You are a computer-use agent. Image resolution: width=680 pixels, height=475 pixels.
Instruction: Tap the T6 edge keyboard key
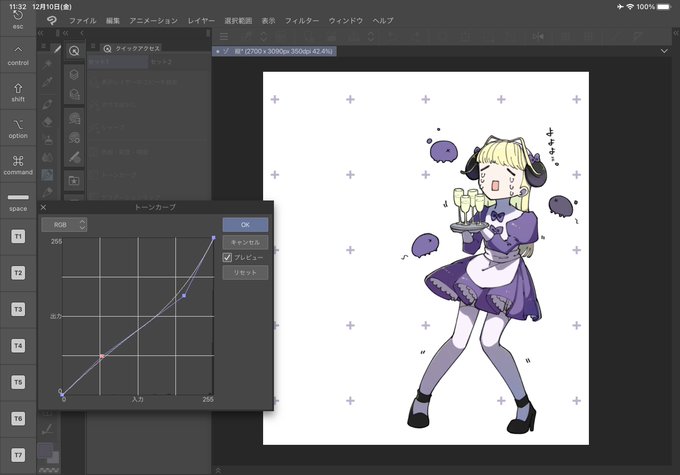pyautogui.click(x=18, y=419)
